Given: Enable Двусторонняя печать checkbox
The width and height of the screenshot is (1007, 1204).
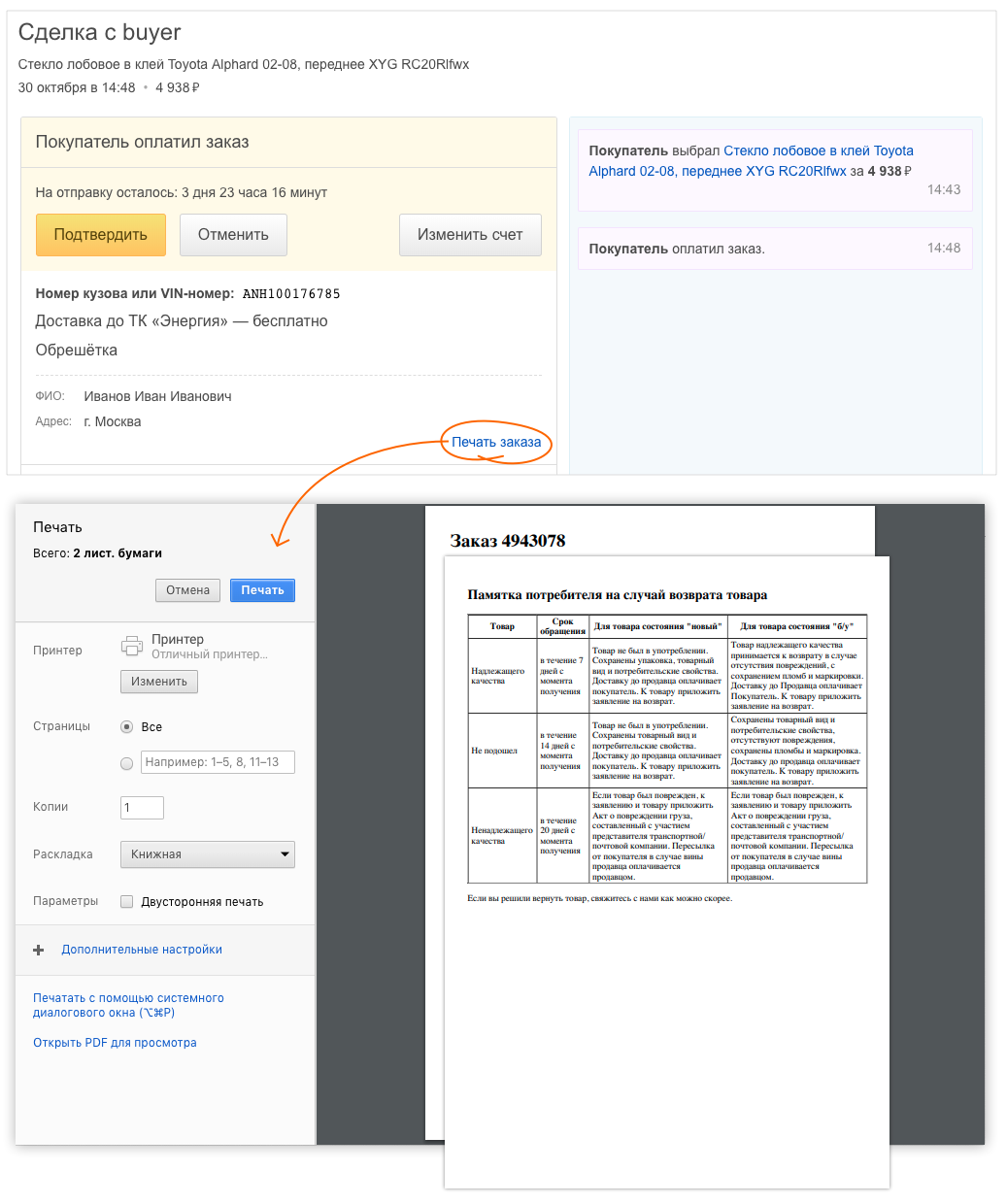Looking at the screenshot, I should click(126, 901).
